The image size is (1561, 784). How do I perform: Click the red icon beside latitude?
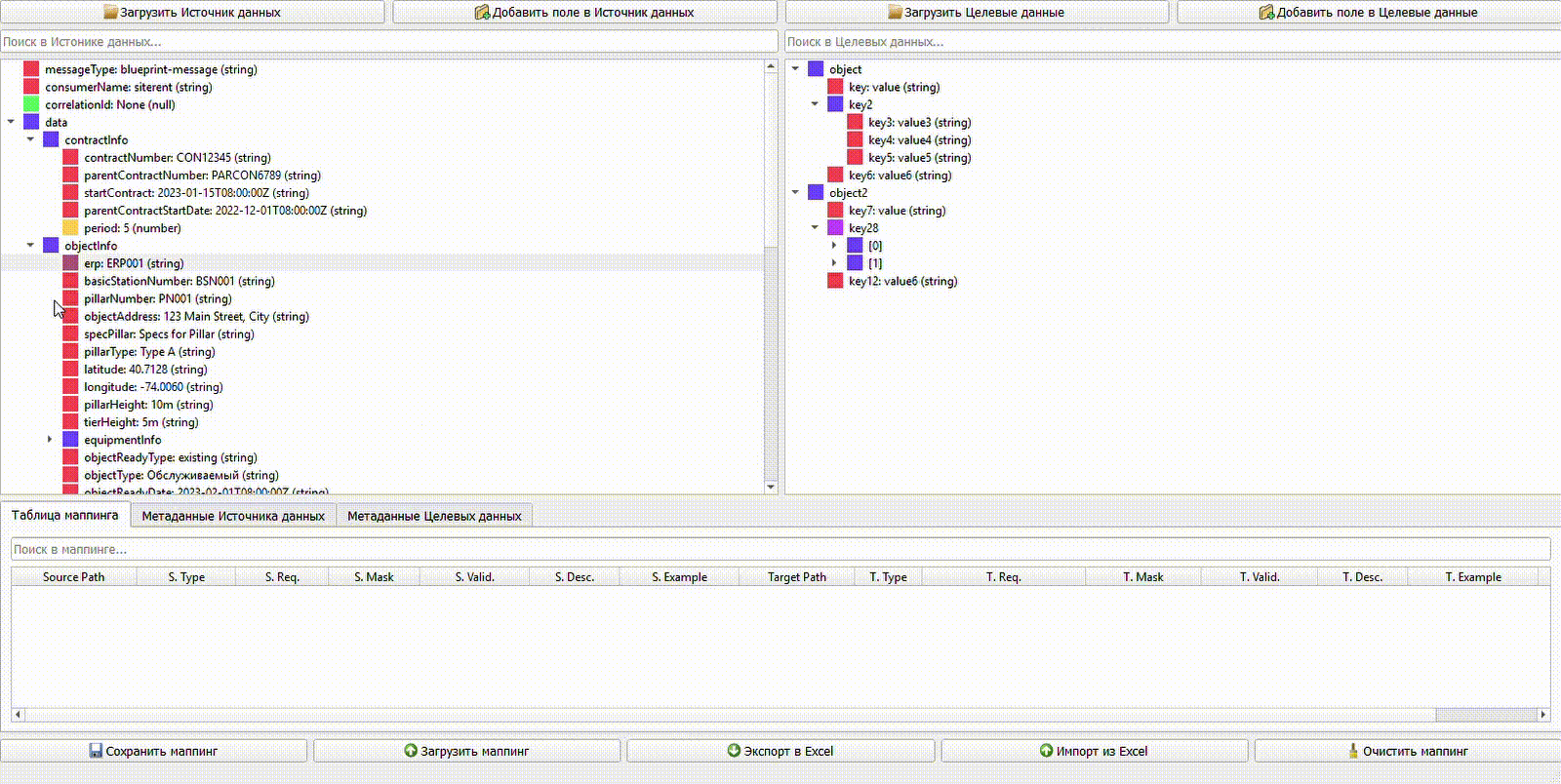(70, 369)
